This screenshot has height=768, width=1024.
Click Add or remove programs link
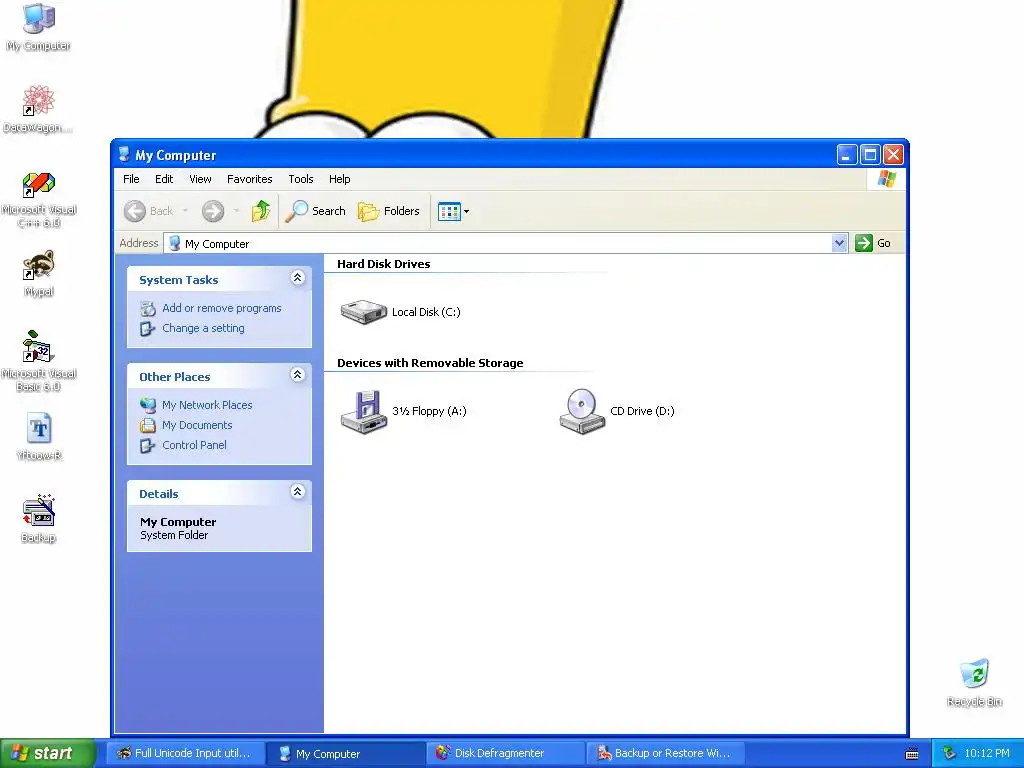click(222, 308)
